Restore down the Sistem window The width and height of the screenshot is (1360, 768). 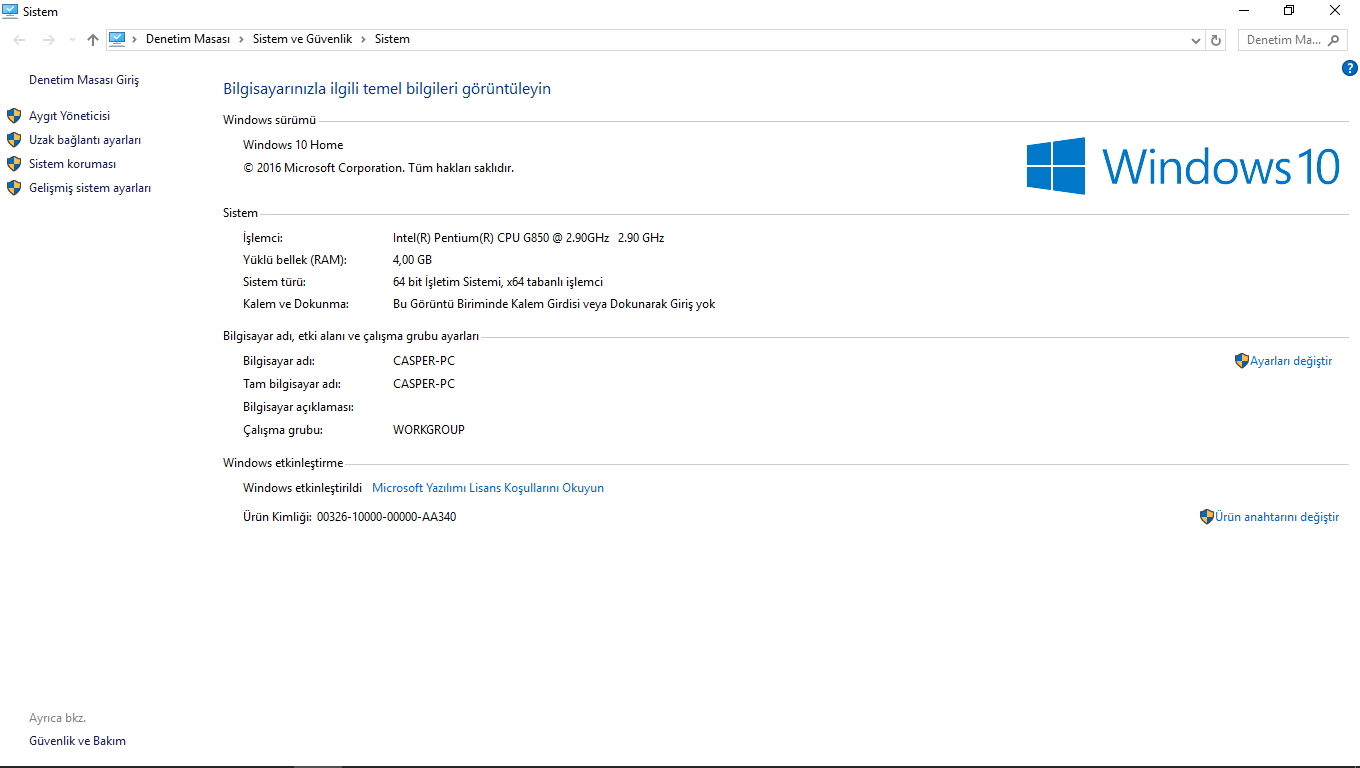(1289, 11)
